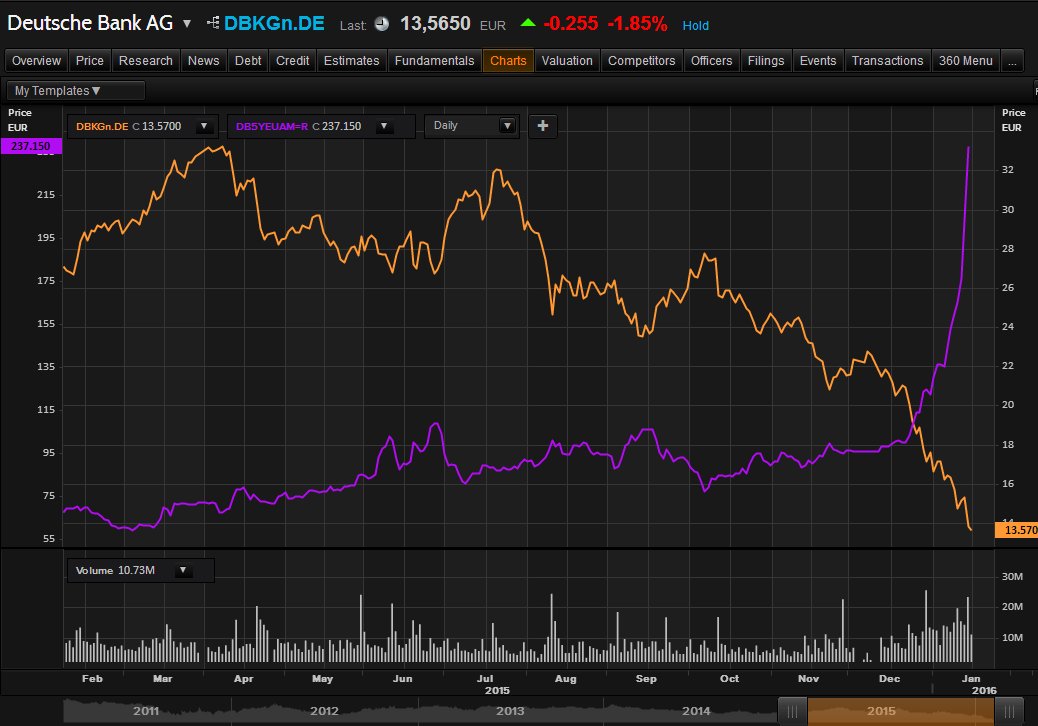Open the Estimates tab
Image resolution: width=1038 pixels, height=726 pixels.
point(352,61)
